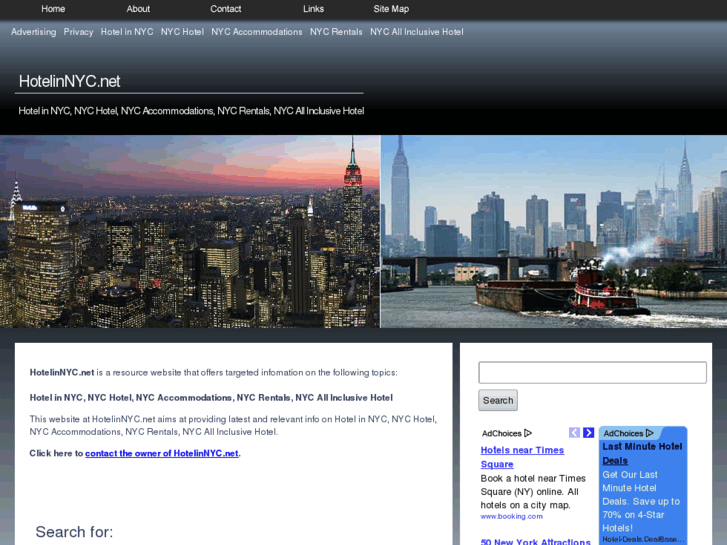Click 'Get Our Last Minute Hotel' ad text

coord(641,501)
